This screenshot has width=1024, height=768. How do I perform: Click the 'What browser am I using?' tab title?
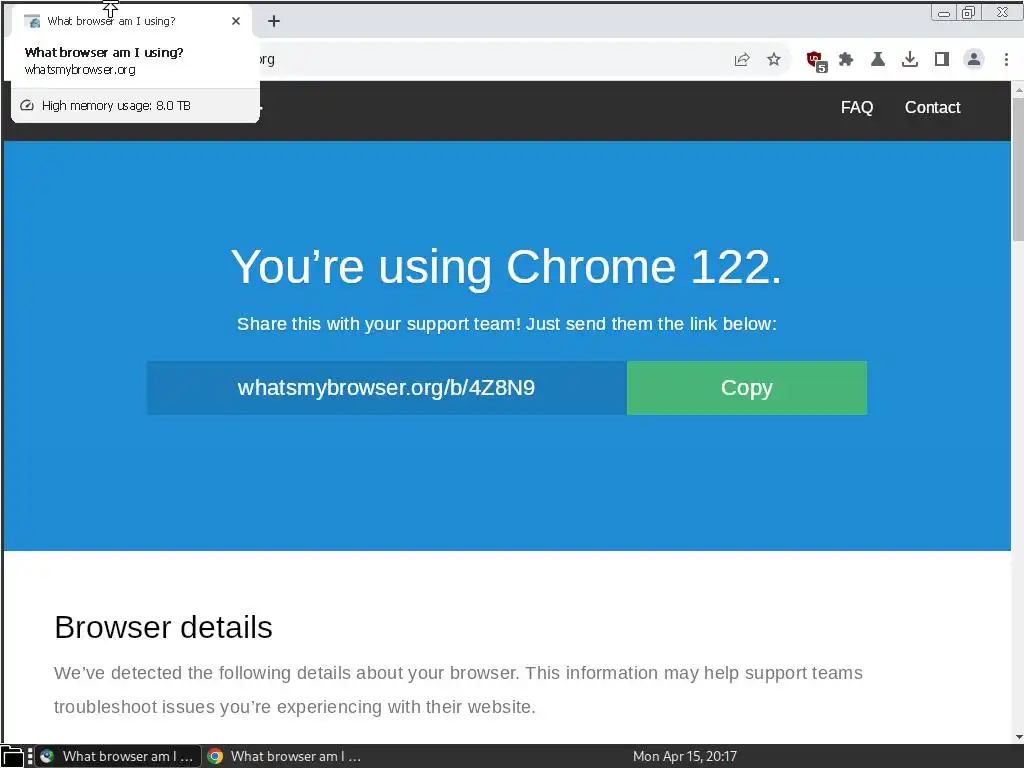[x=111, y=21]
